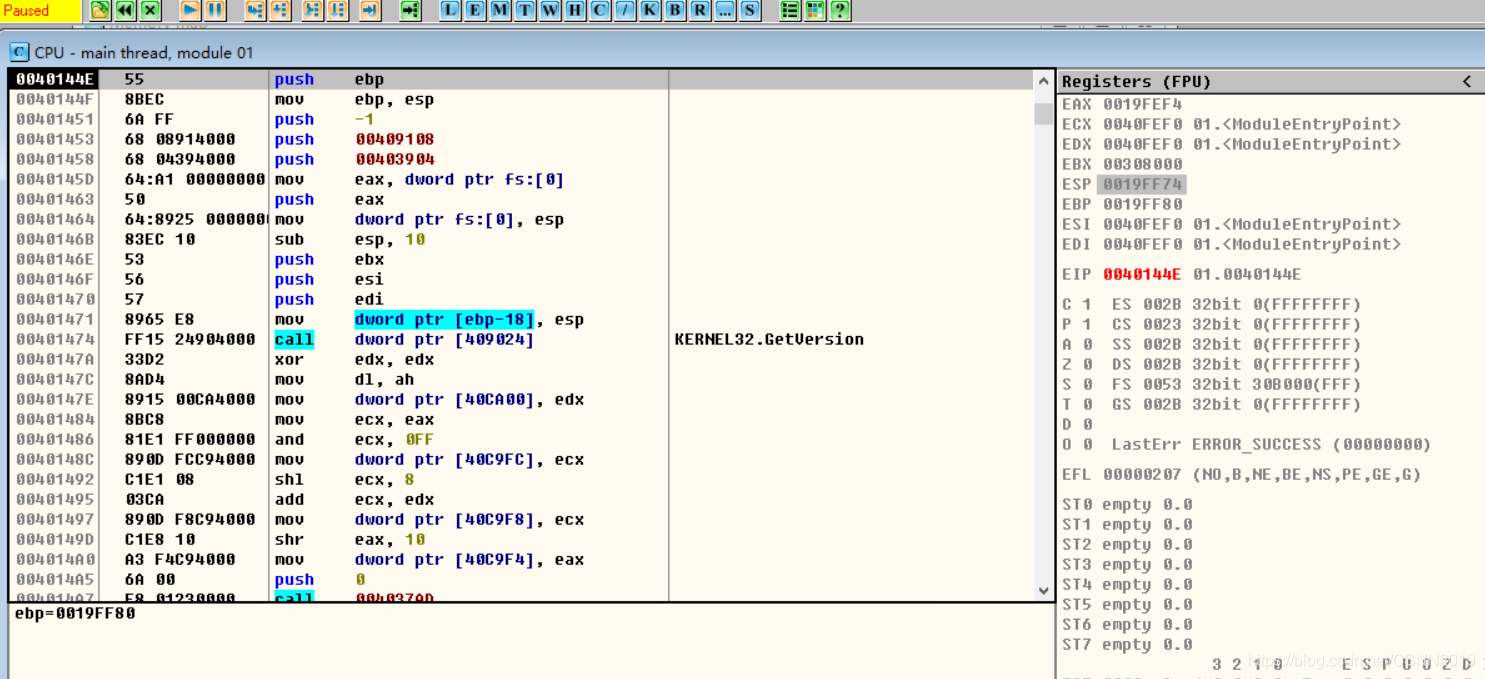Viewport: 1485px width, 679px height.
Task: Show Windows list with W button
Action: (x=550, y=10)
